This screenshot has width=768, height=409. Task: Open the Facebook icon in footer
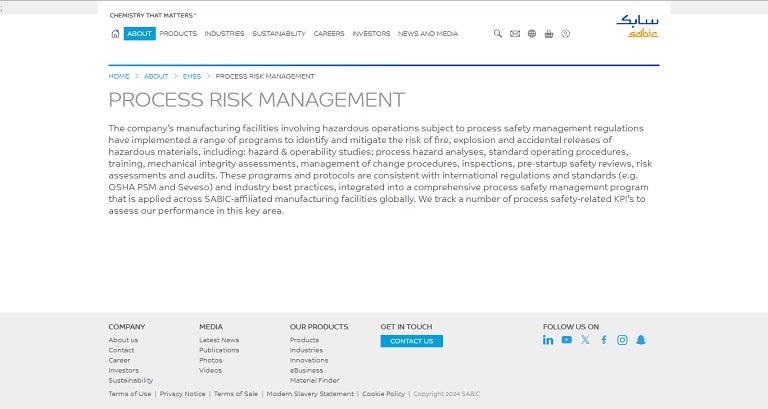pyautogui.click(x=604, y=340)
